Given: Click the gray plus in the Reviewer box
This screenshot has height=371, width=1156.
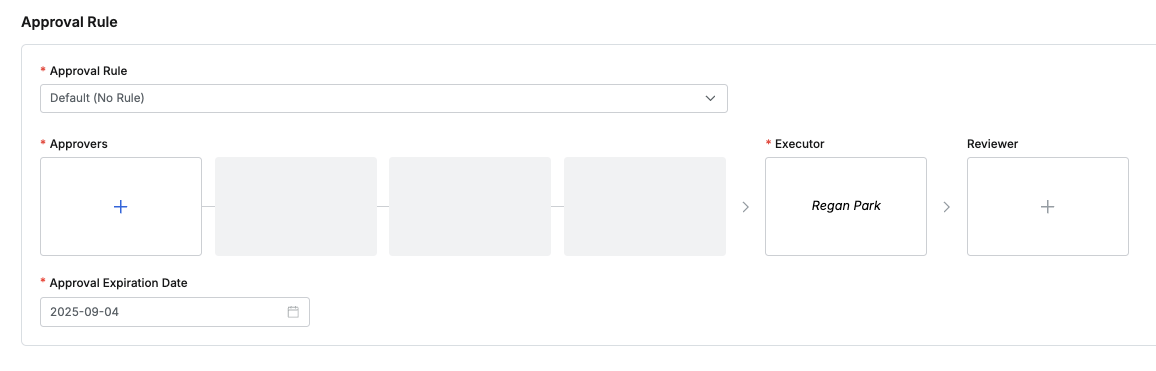Looking at the screenshot, I should click(1047, 207).
